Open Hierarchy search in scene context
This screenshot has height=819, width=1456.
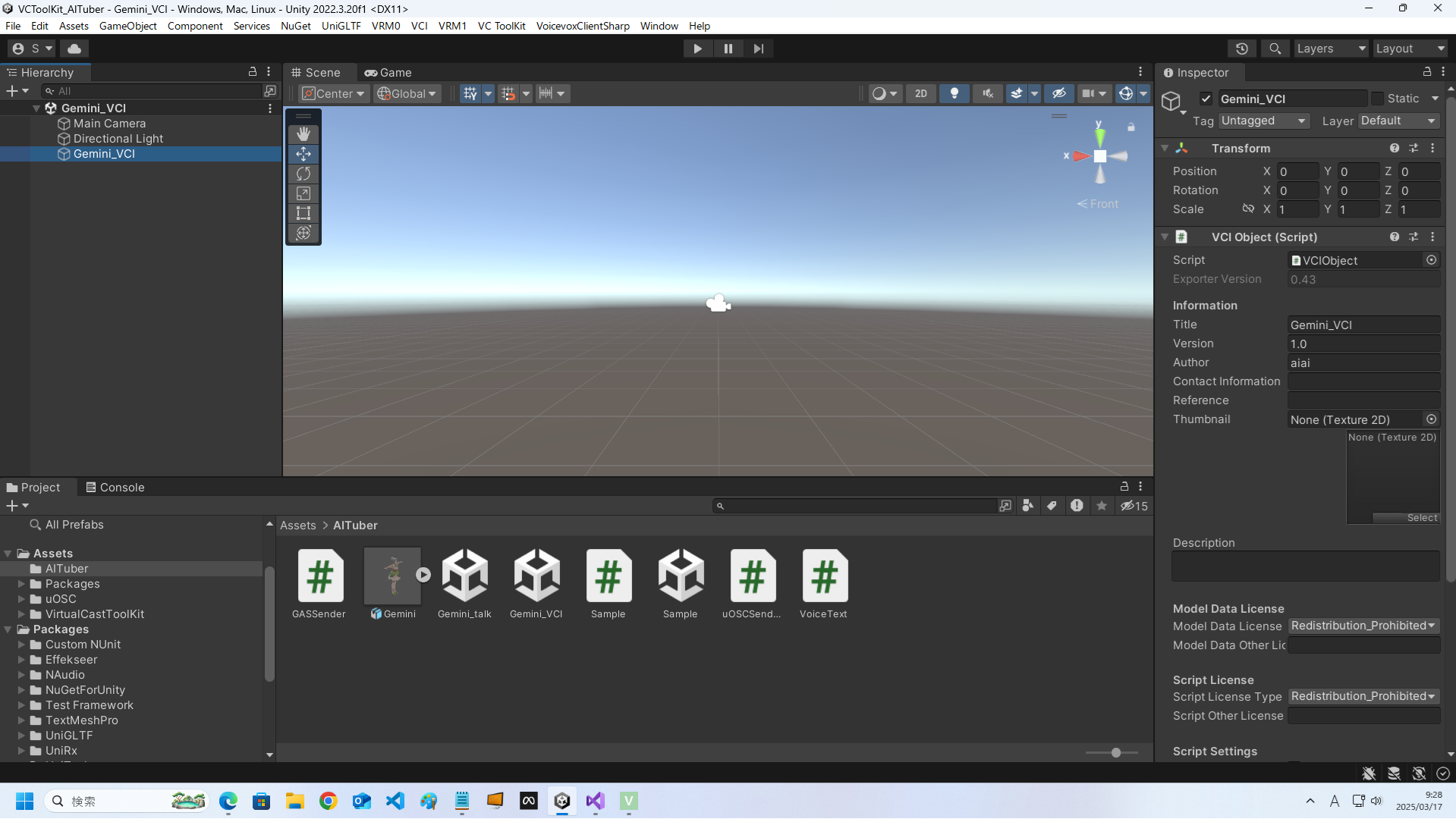[x=270, y=91]
